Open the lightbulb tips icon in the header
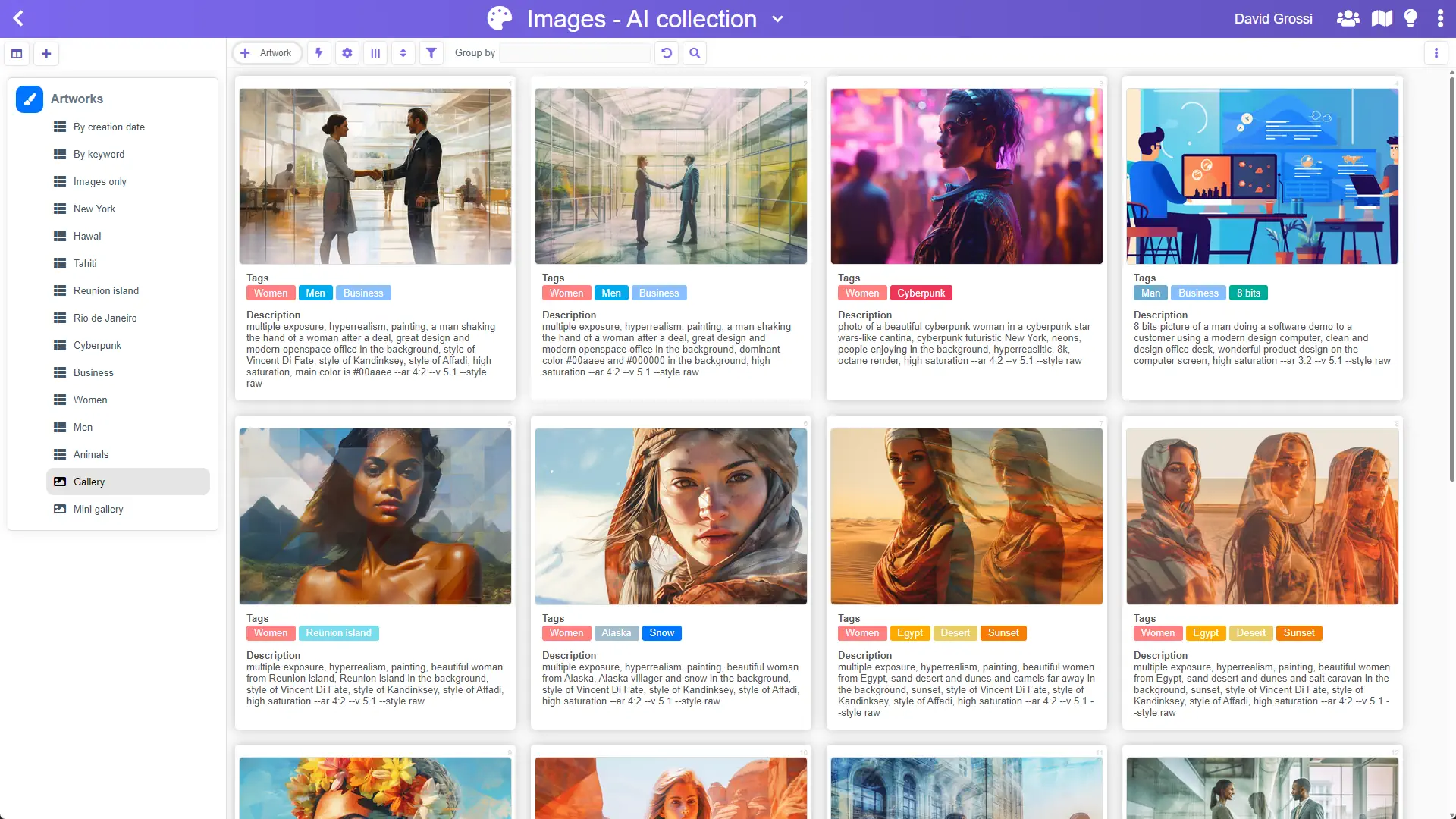The height and width of the screenshot is (819, 1456). pos(1410,18)
